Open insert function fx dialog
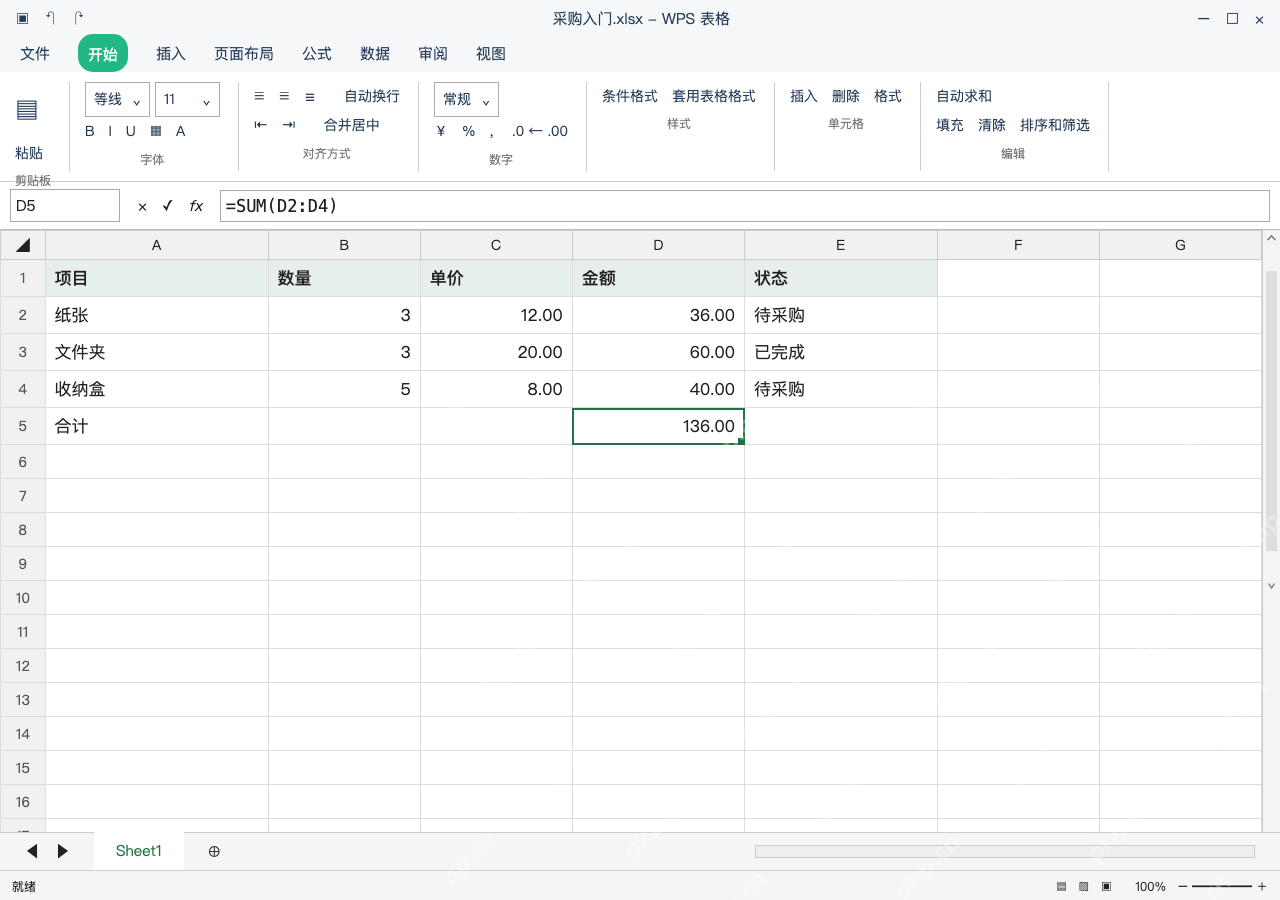Viewport: 1280px width, 900px height. (x=196, y=206)
